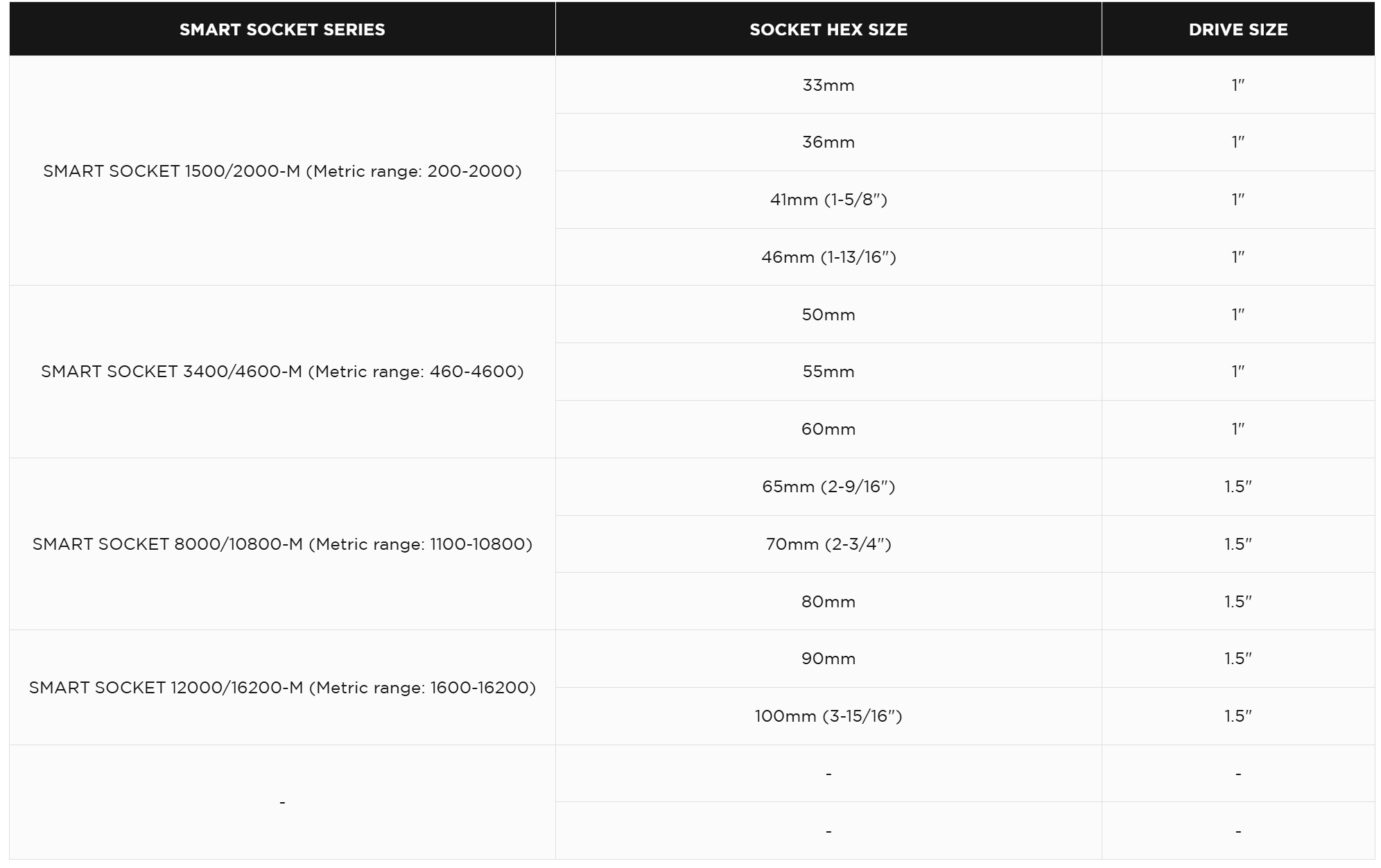
Task: Click the DRIVE SIZE column header
Action: click(x=1238, y=29)
